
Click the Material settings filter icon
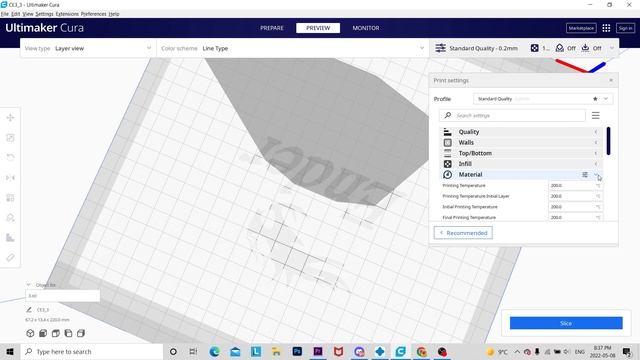tap(584, 175)
